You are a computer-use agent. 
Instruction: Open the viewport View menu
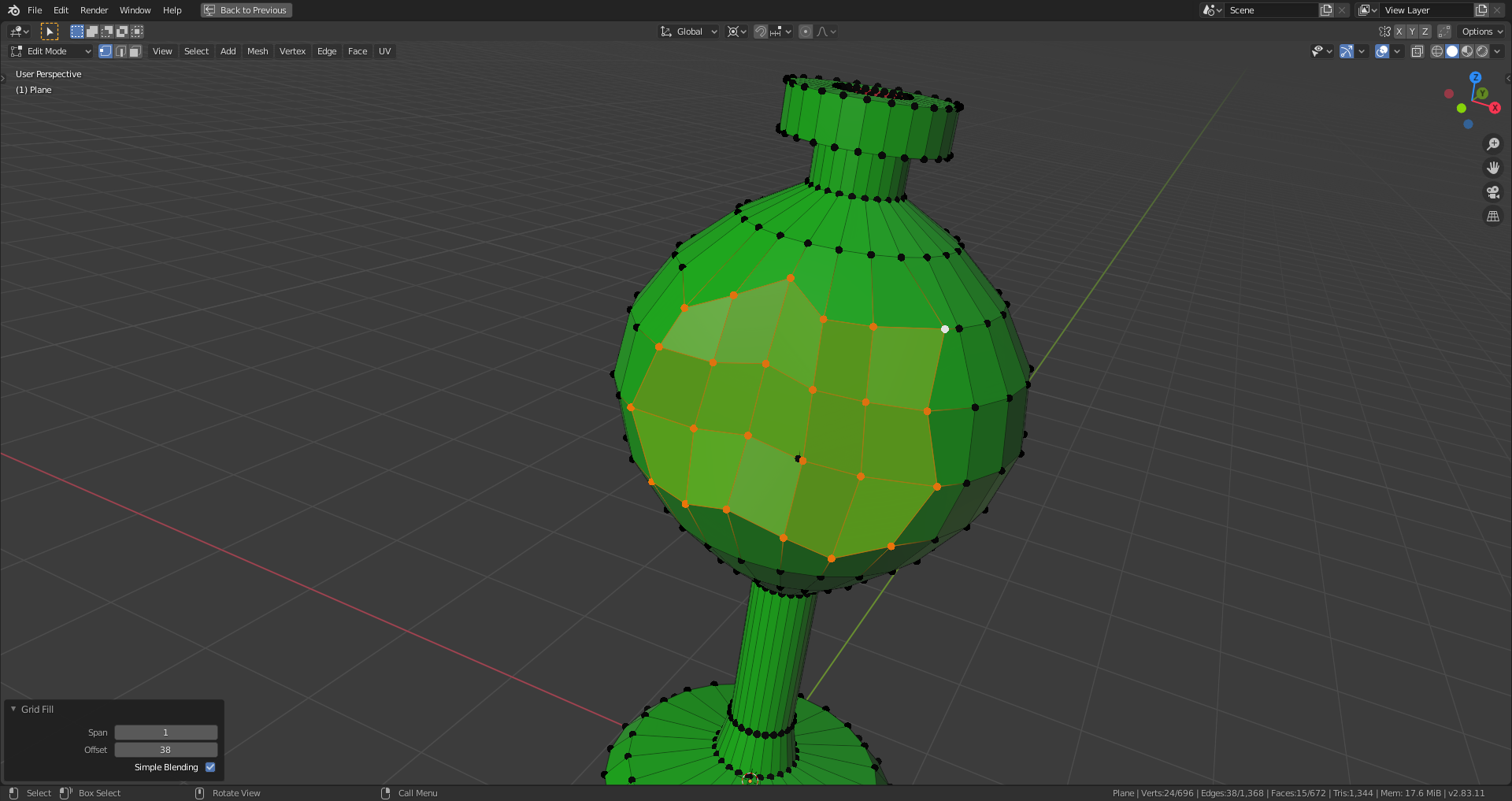coord(162,51)
